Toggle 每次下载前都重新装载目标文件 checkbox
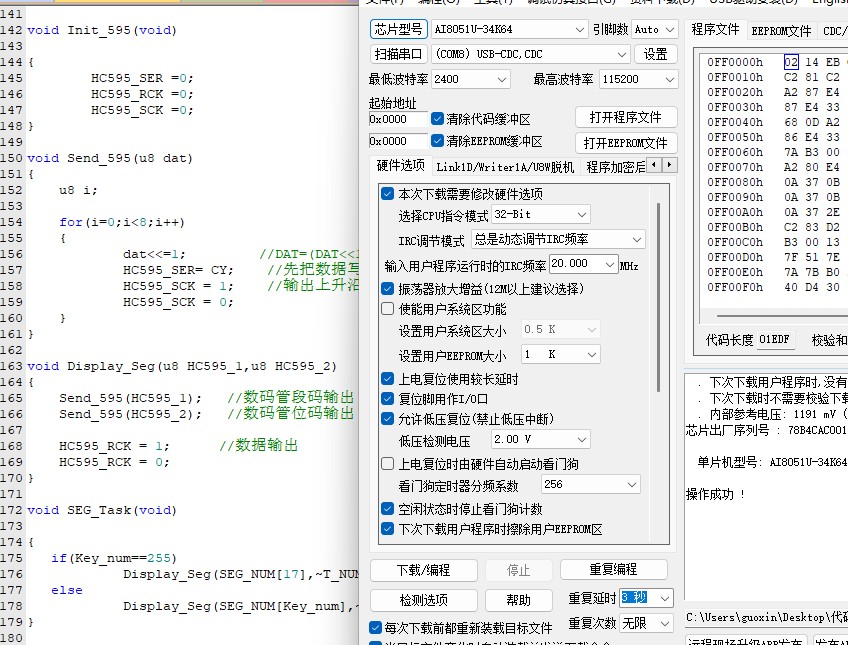The width and height of the screenshot is (848, 645). [x=375, y=627]
